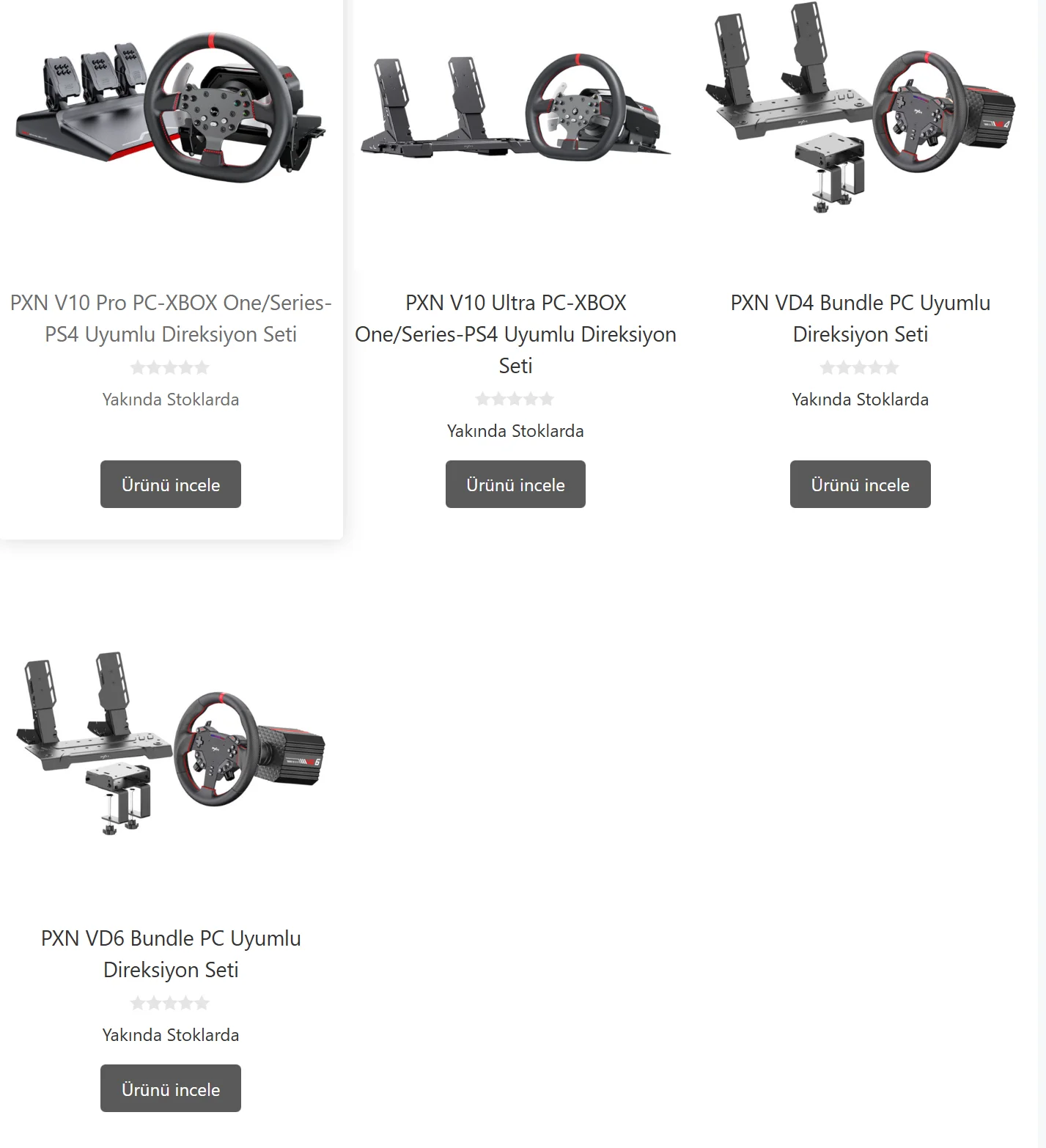Click Ürünü incele for PXN VD4 Bundle
This screenshot has width=1046, height=1148.
[x=861, y=484]
